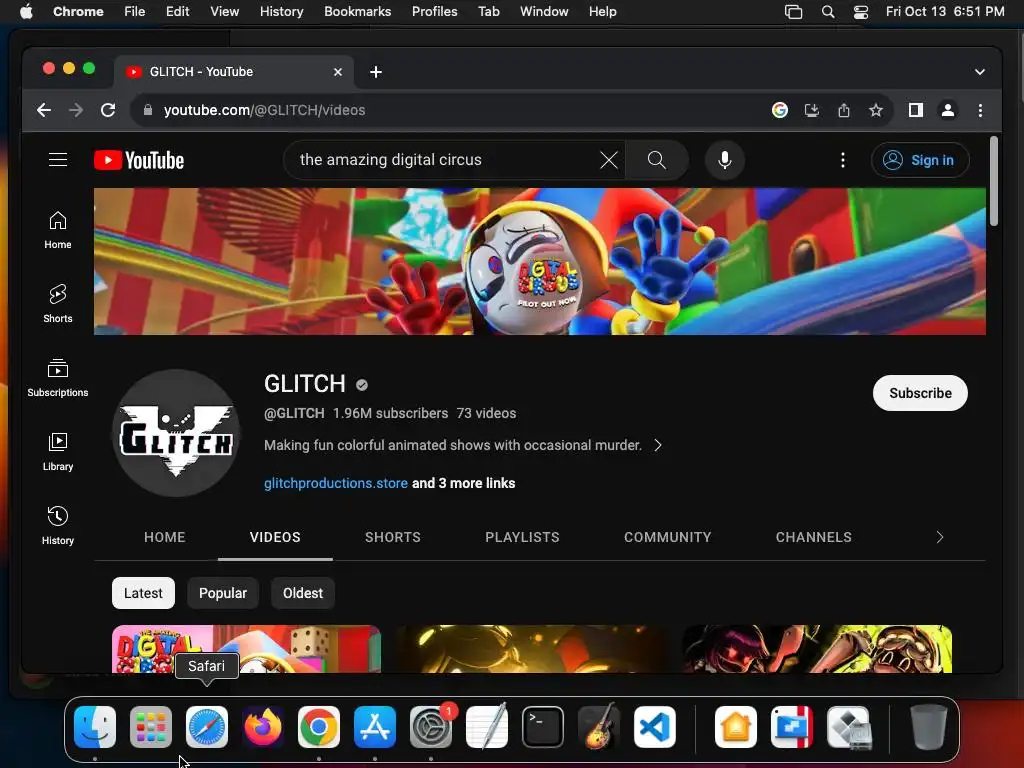The width and height of the screenshot is (1024, 768).
Task: Clear the search box with the X
Action: (609, 160)
